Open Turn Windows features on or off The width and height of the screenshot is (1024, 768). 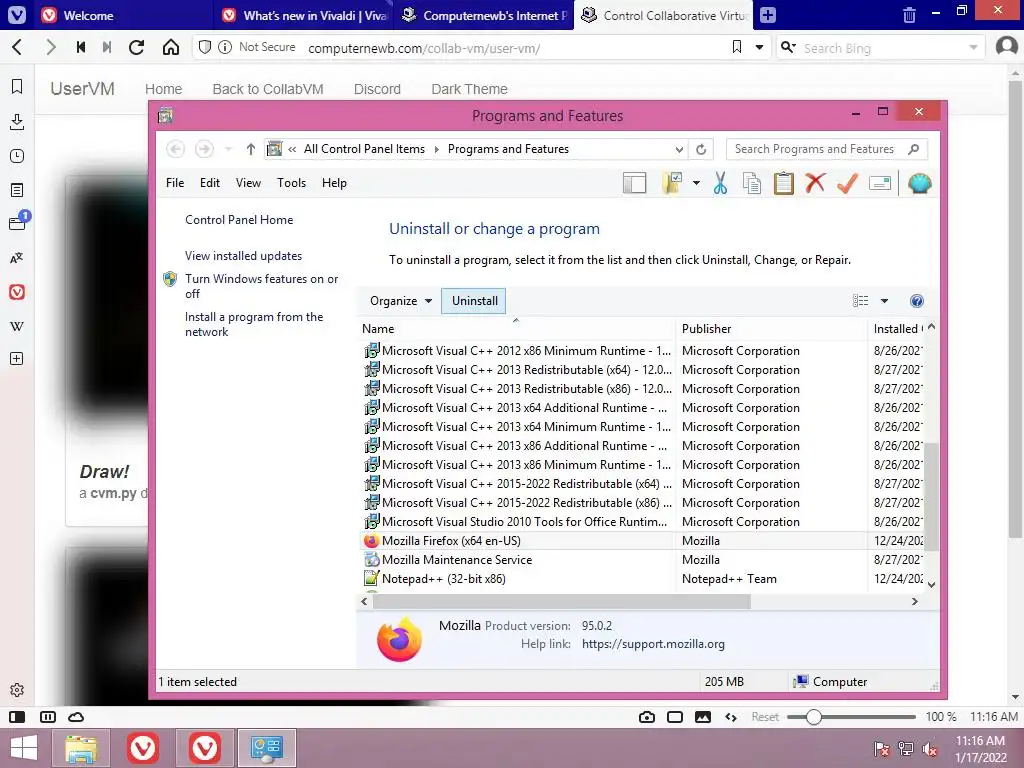261,287
